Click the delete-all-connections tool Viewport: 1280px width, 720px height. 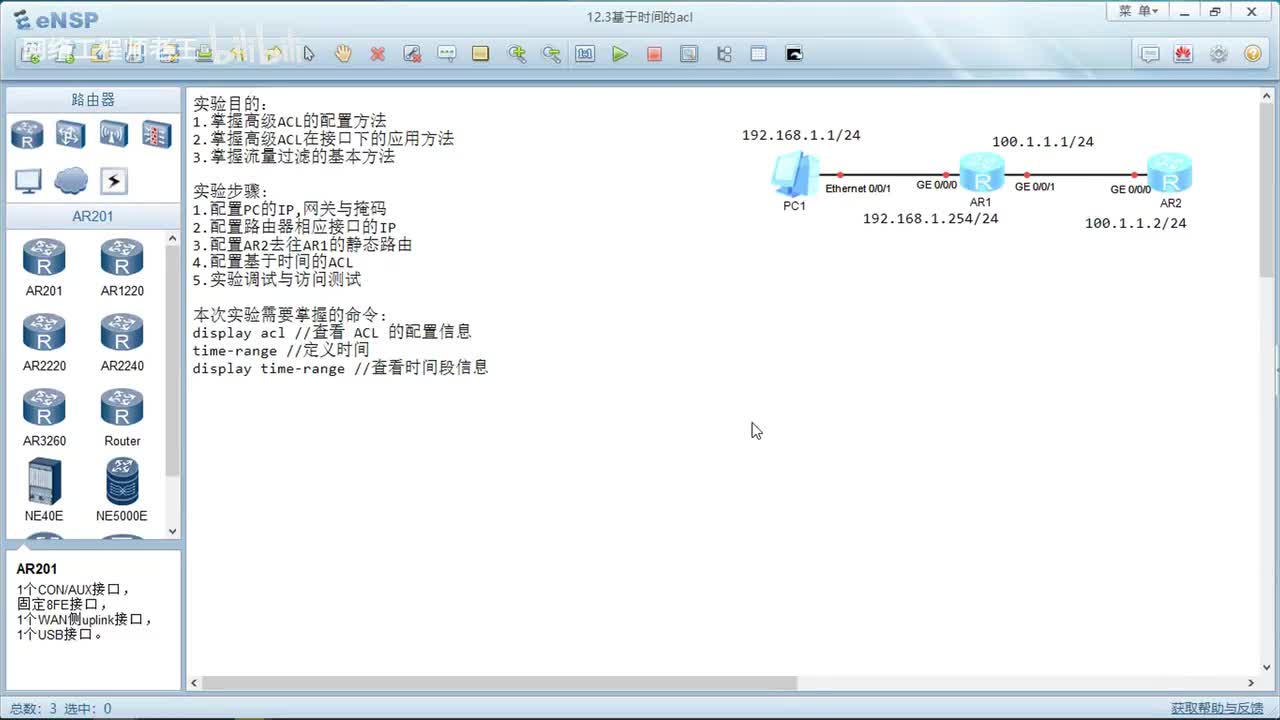click(412, 54)
